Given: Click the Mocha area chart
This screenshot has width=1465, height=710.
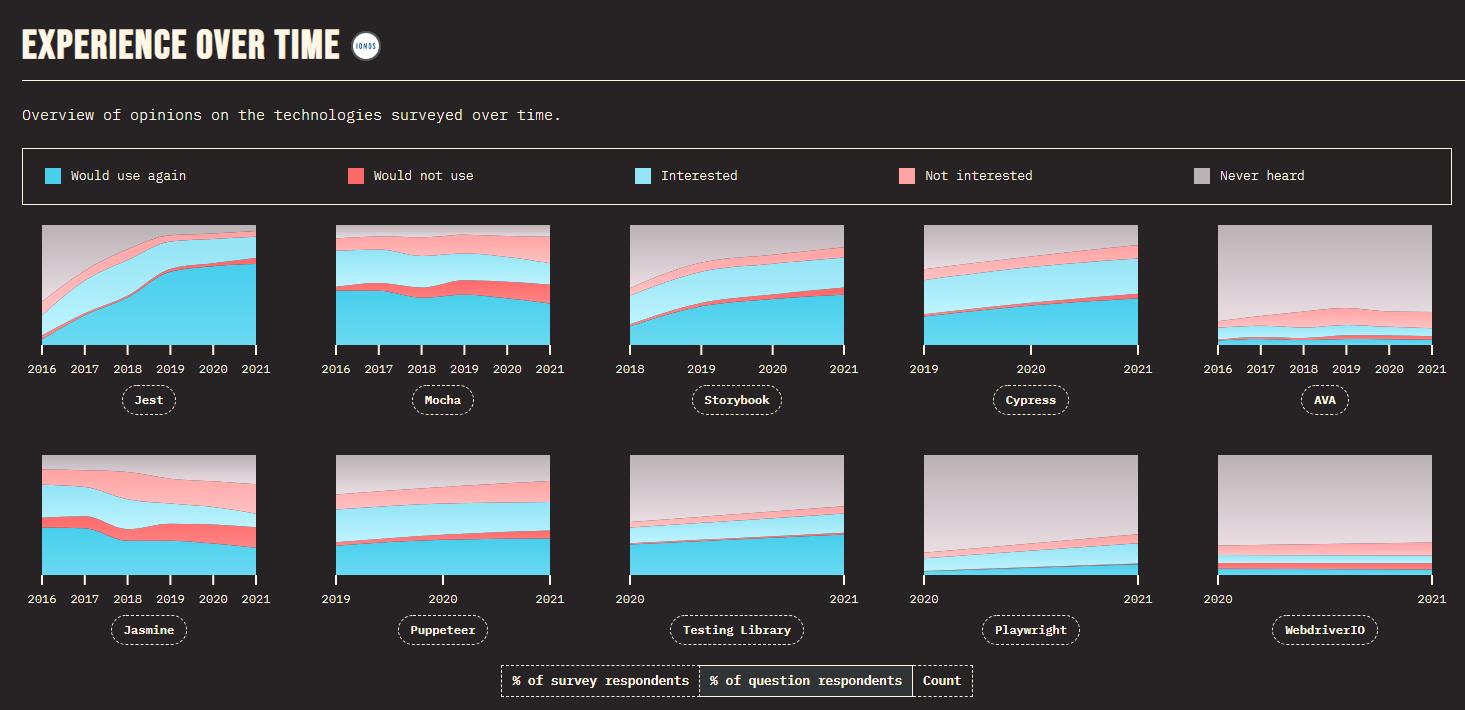Looking at the screenshot, I should (443, 285).
